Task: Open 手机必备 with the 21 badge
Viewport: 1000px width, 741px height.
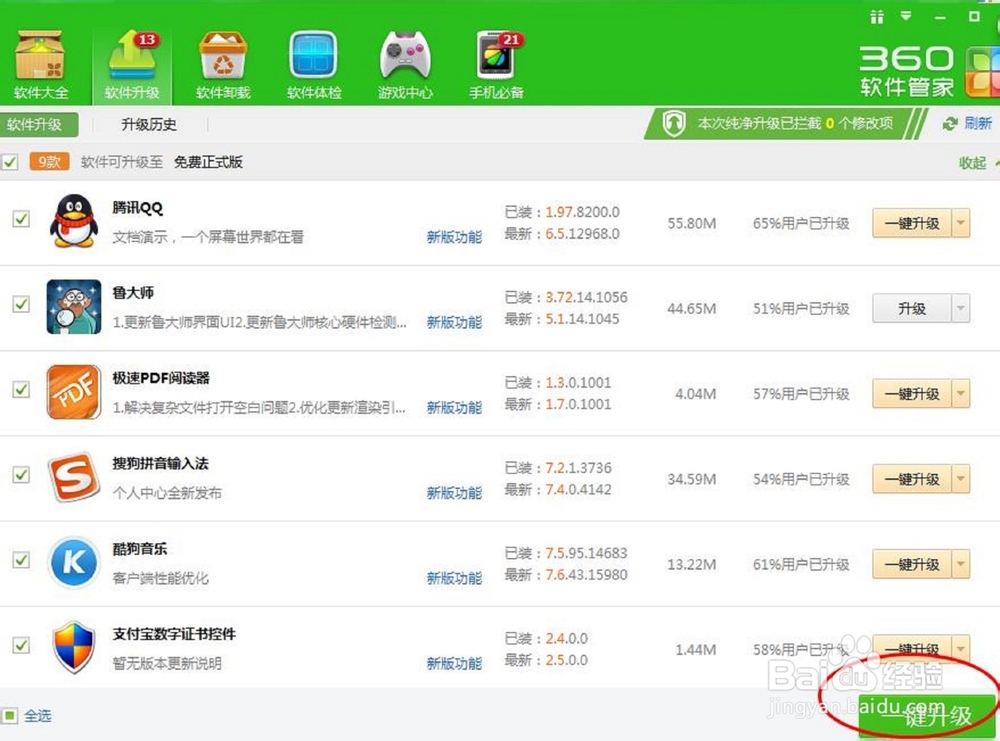Action: point(495,62)
